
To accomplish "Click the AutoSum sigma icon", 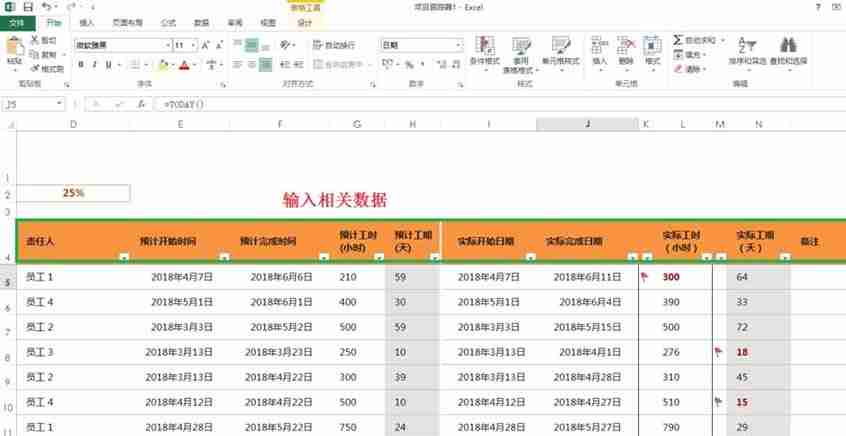I will (678, 40).
